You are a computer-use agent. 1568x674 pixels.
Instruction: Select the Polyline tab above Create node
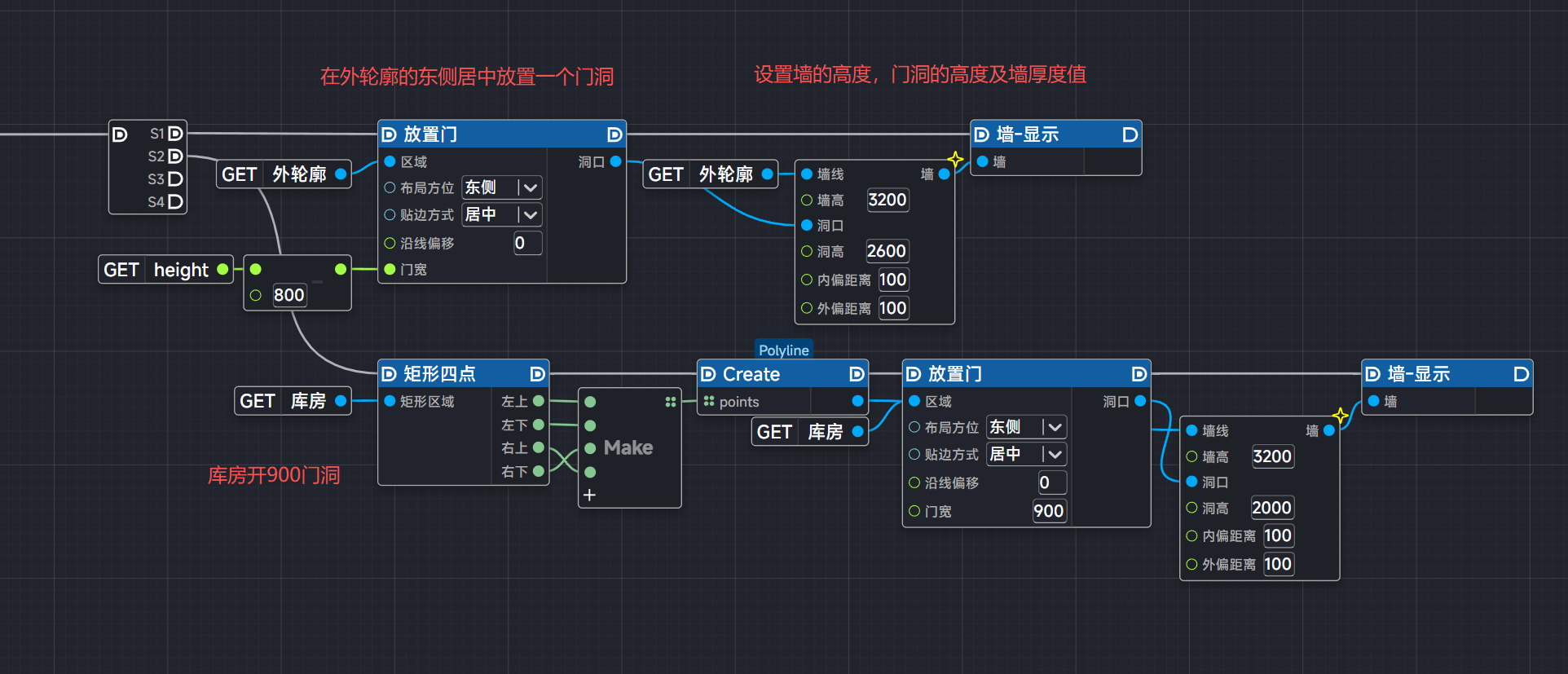pos(783,350)
